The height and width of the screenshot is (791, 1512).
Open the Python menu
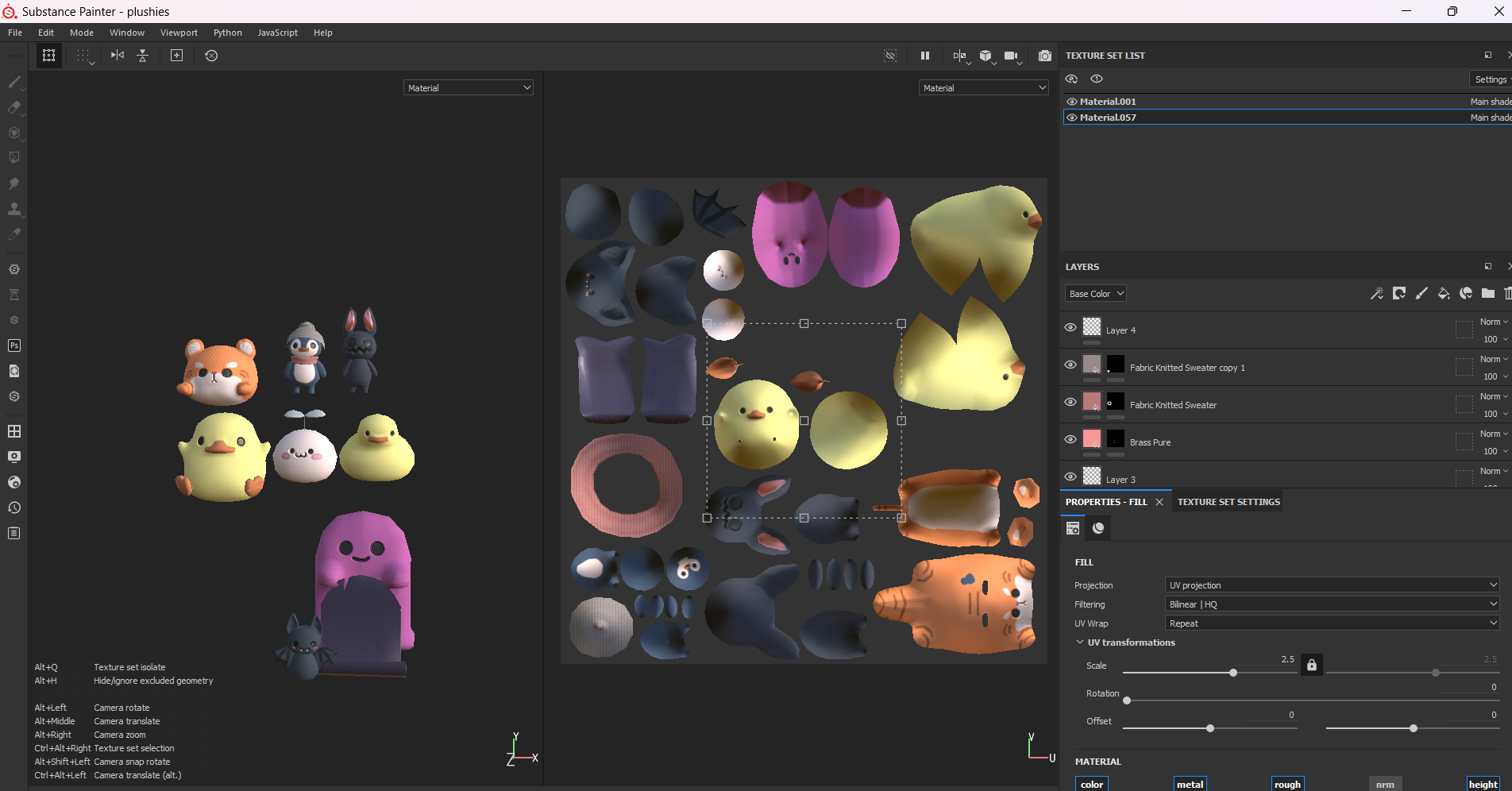point(227,33)
